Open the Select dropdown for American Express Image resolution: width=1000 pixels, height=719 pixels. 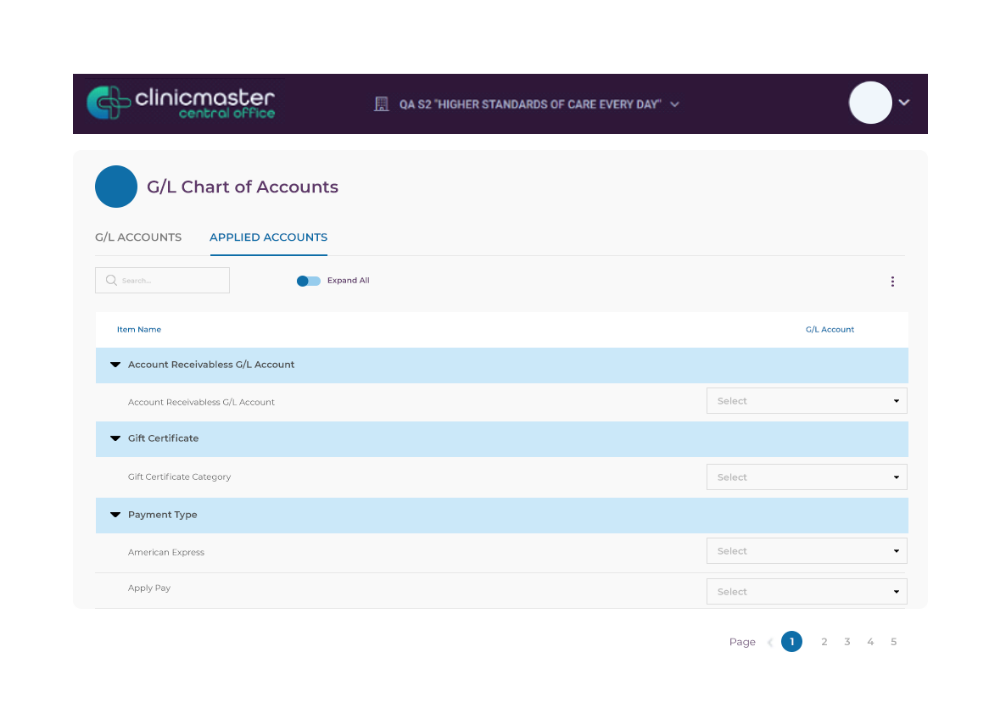[806, 551]
